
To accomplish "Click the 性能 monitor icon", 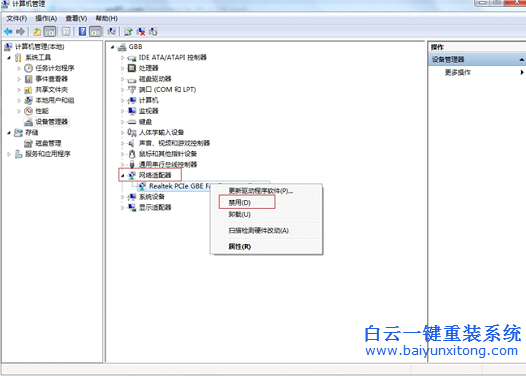I will (x=29, y=111).
